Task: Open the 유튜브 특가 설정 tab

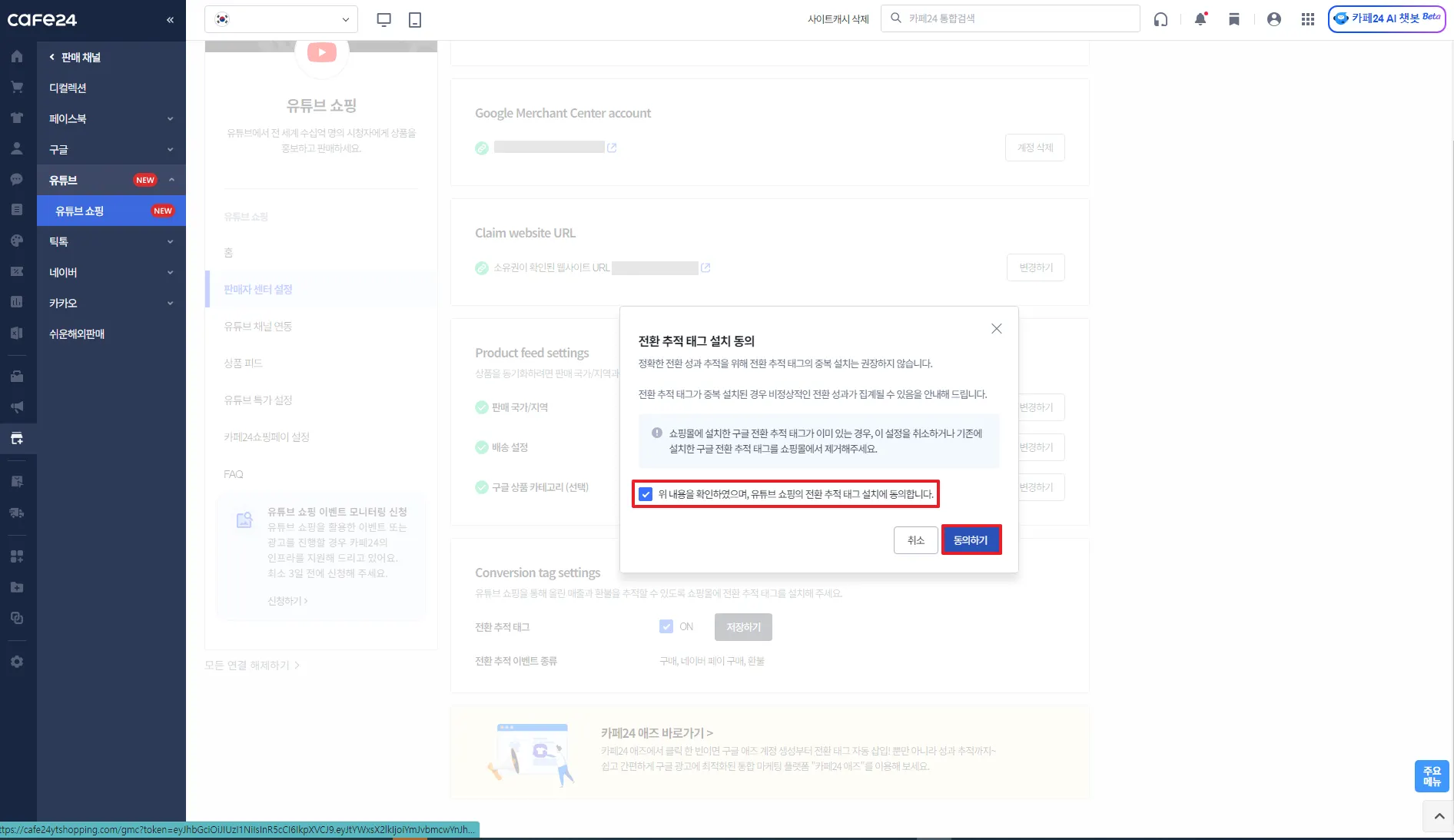Action: point(321,400)
